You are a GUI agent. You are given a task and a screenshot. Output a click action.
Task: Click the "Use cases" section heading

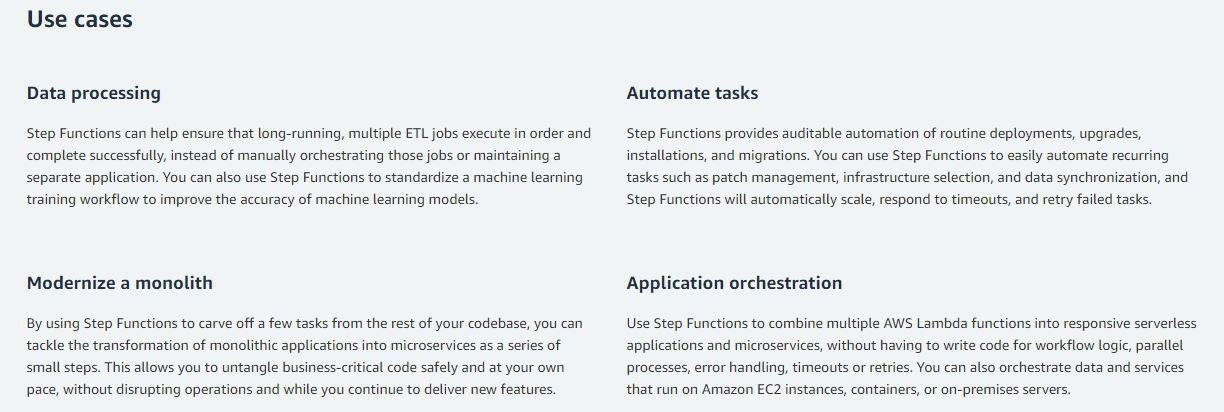(x=79, y=19)
